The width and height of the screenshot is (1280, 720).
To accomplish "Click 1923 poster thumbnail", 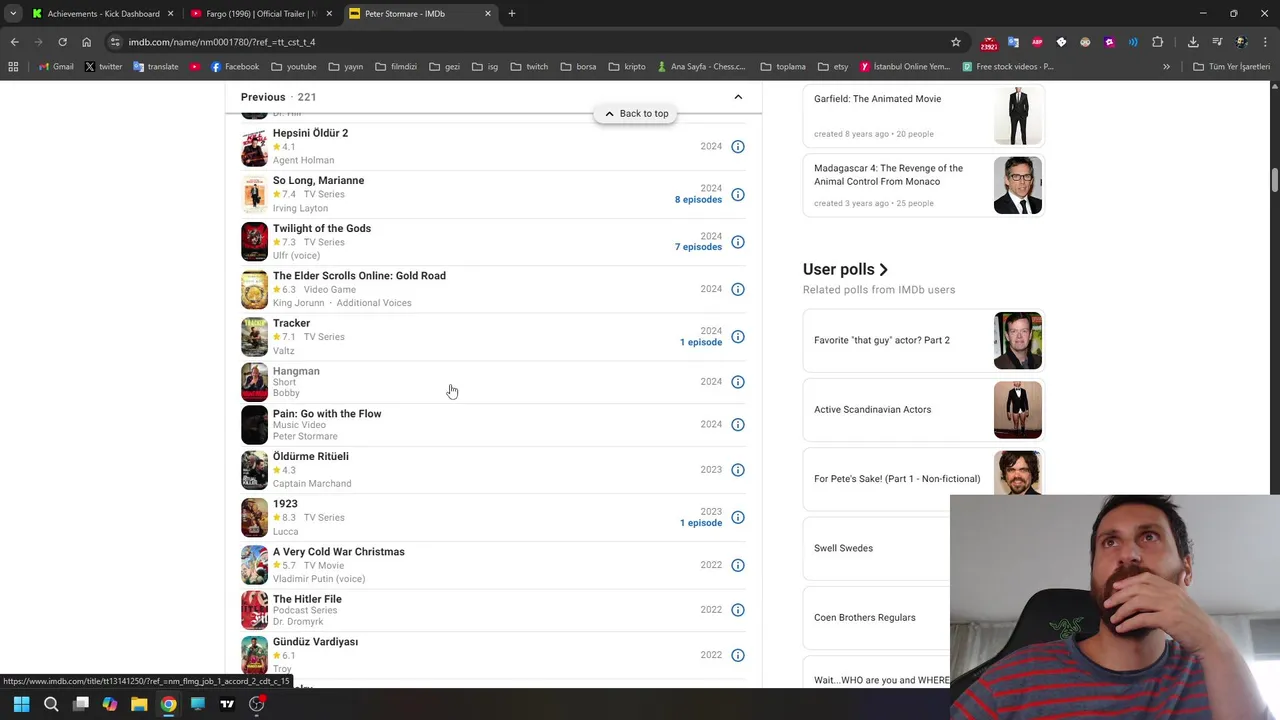I will click(255, 518).
